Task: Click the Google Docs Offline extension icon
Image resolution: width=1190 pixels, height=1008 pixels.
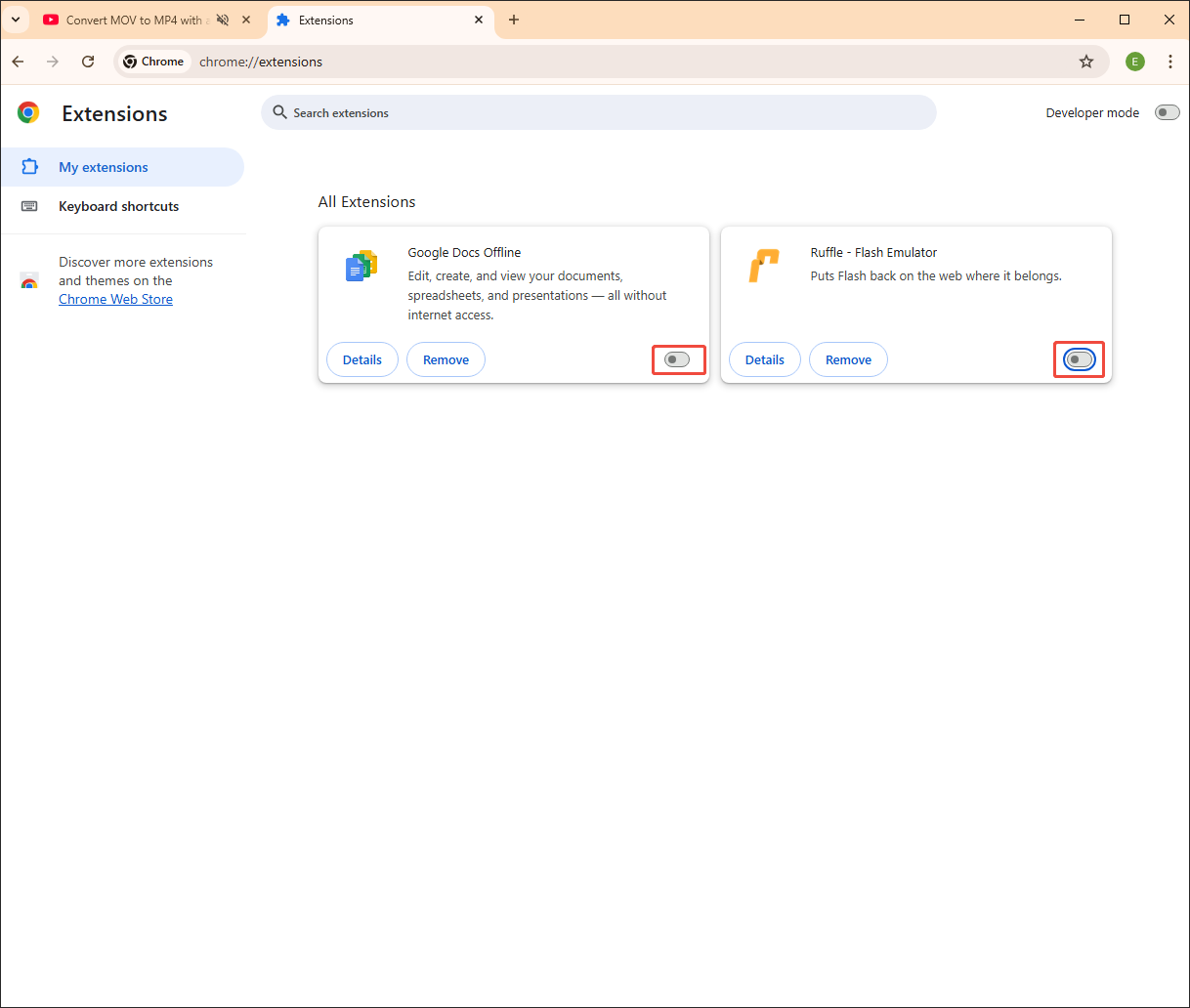Action: click(x=361, y=264)
